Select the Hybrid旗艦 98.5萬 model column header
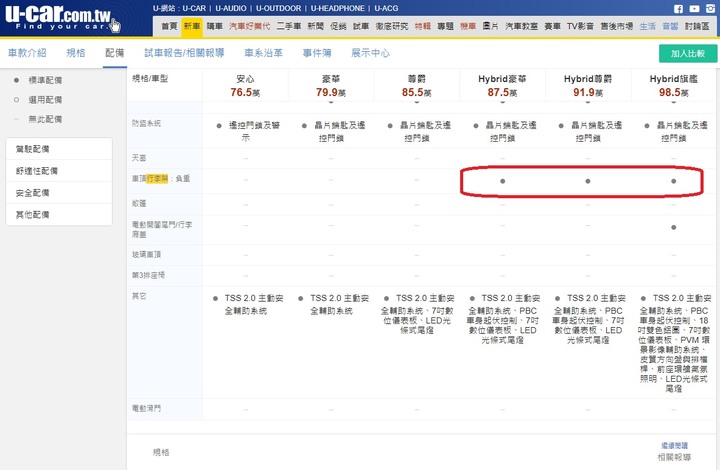This screenshot has height=470, width=720. 674,86
